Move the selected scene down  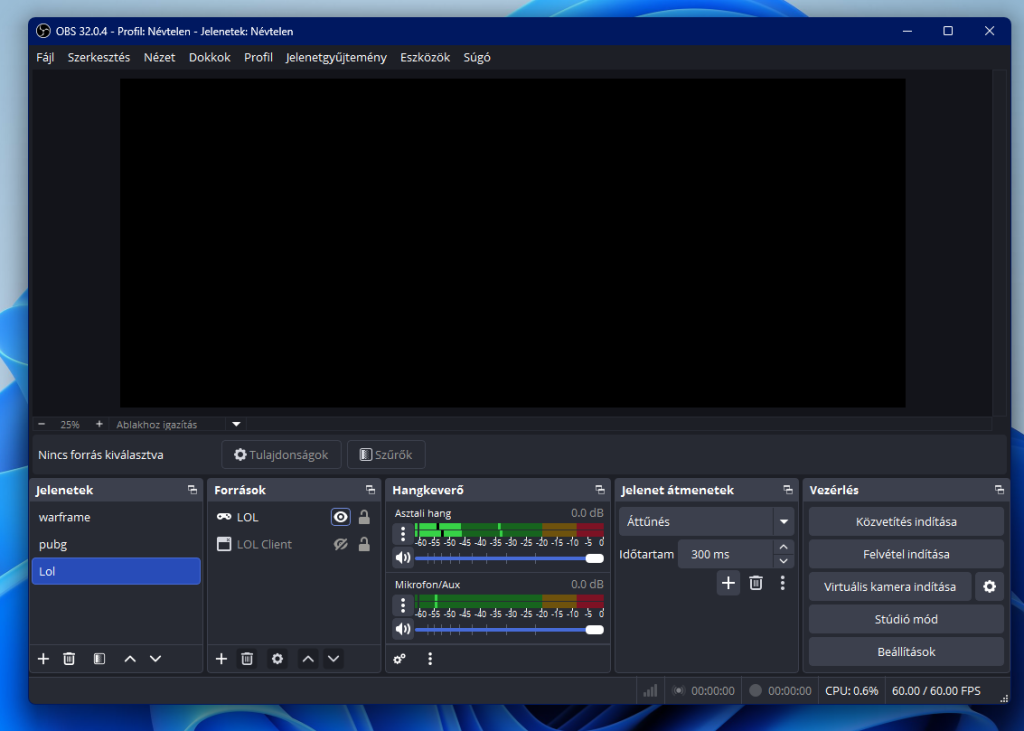[x=155, y=658]
